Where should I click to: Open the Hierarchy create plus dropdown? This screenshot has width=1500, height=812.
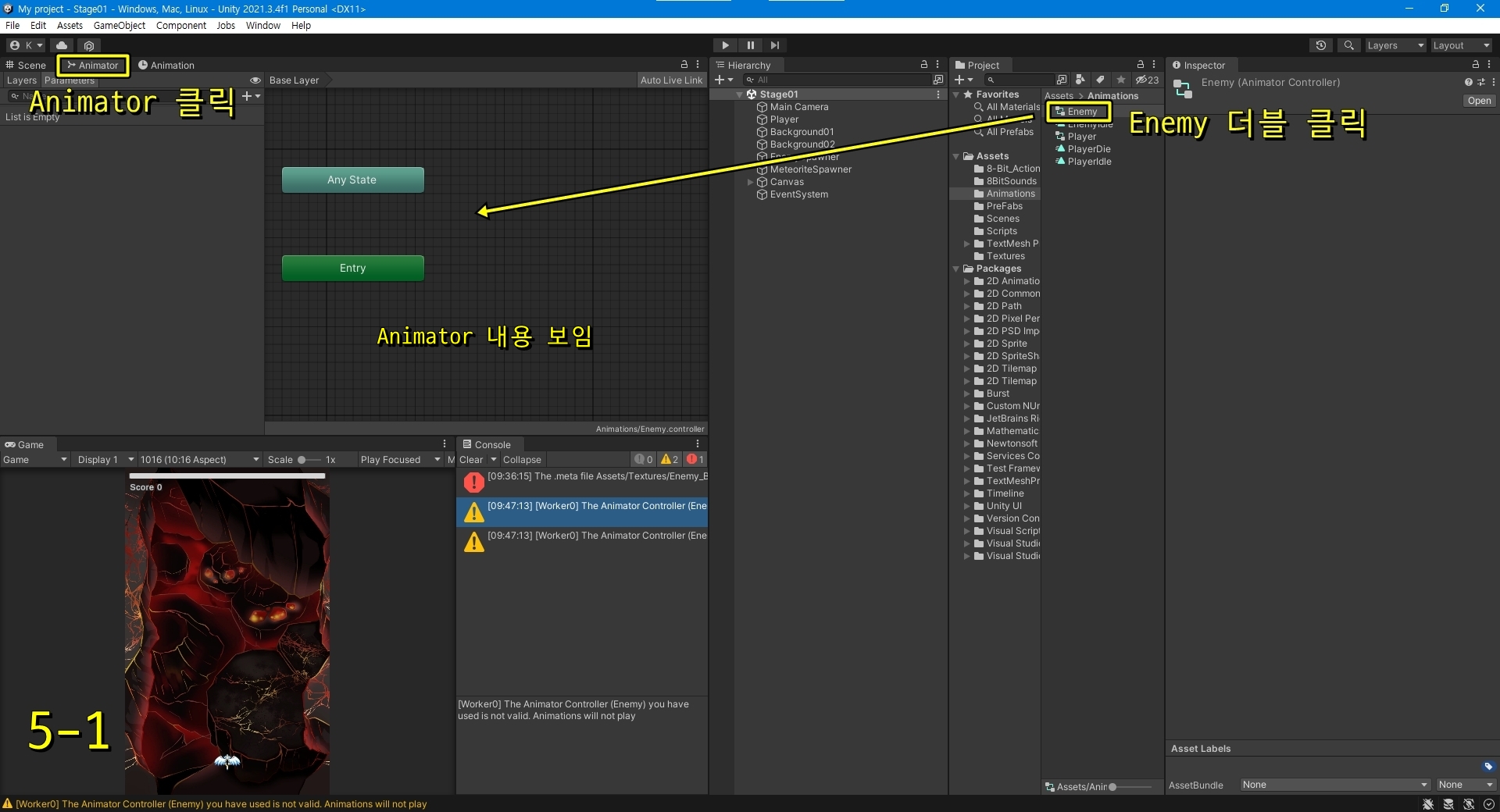tap(724, 80)
